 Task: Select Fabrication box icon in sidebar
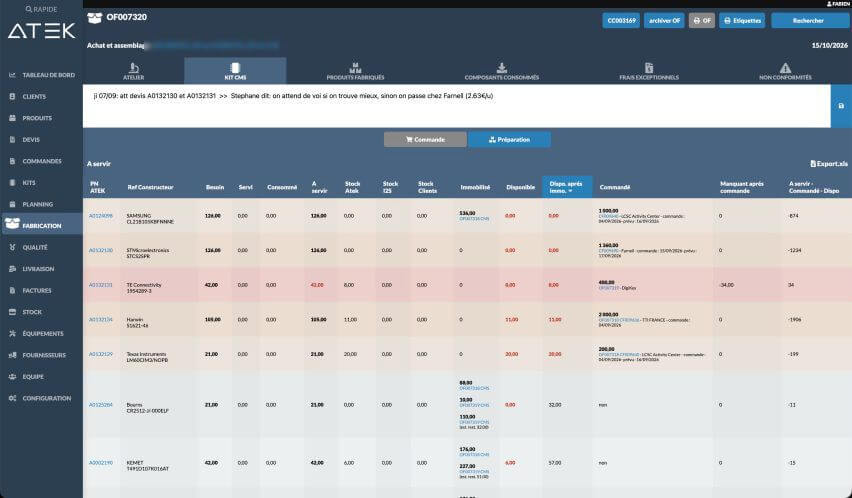pyautogui.click(x=12, y=223)
